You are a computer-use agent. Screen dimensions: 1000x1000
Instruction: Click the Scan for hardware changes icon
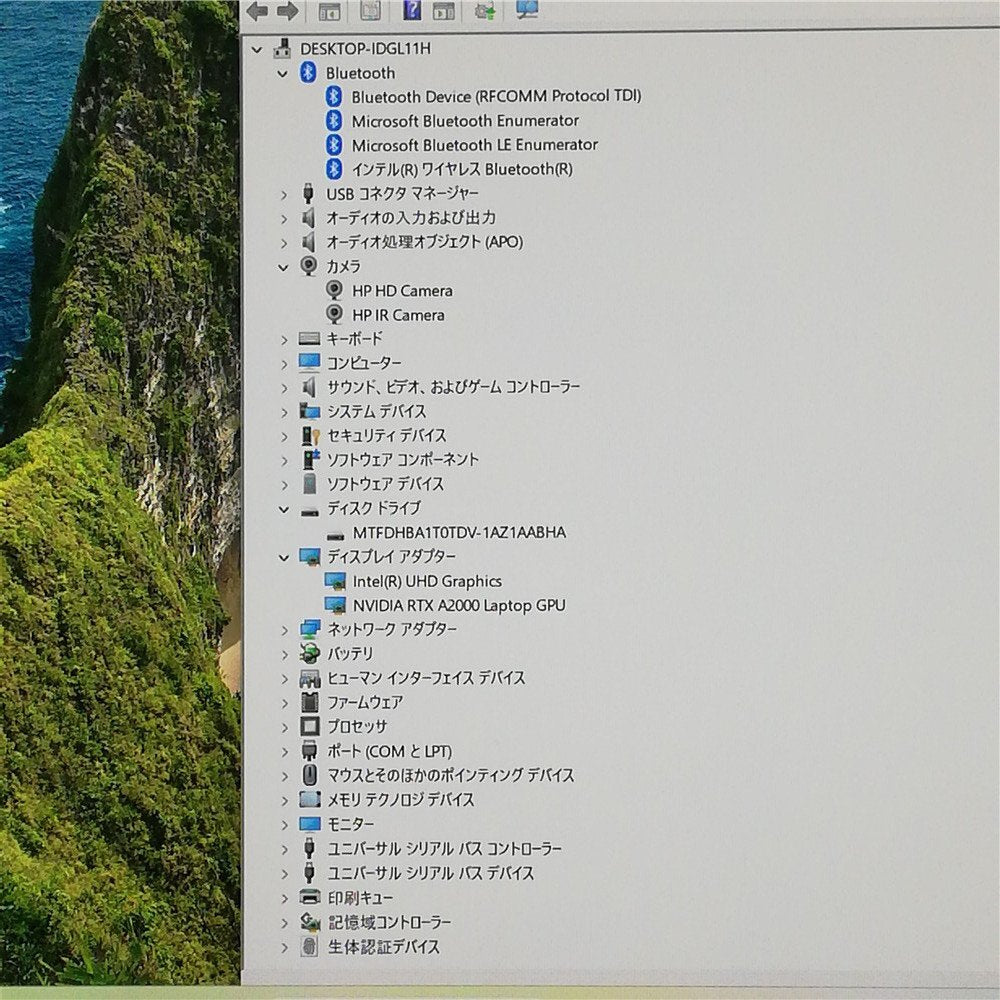(x=527, y=13)
